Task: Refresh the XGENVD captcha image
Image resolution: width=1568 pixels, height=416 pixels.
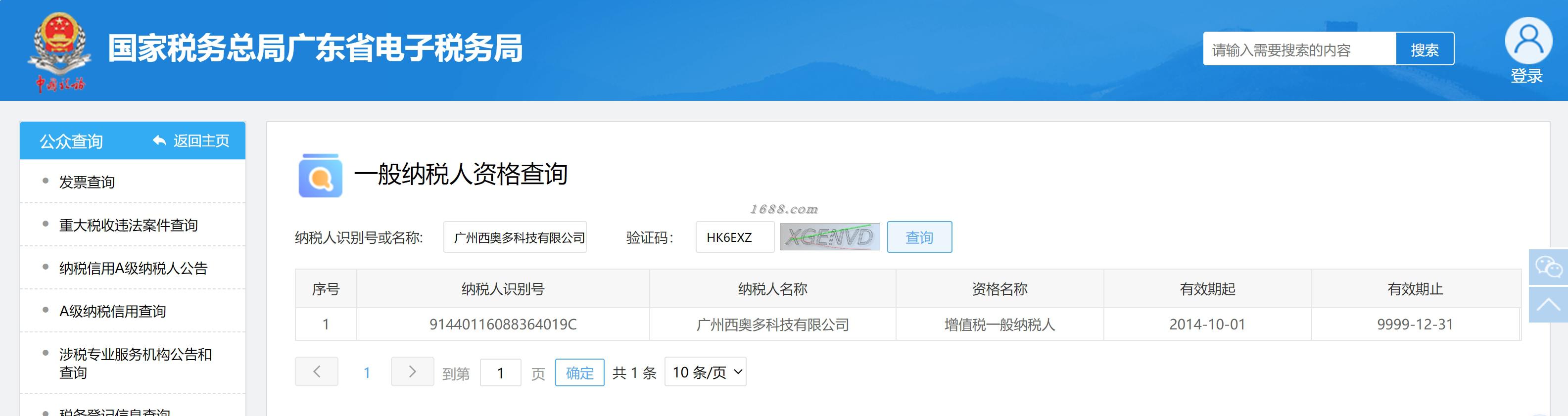Action: pos(830,237)
